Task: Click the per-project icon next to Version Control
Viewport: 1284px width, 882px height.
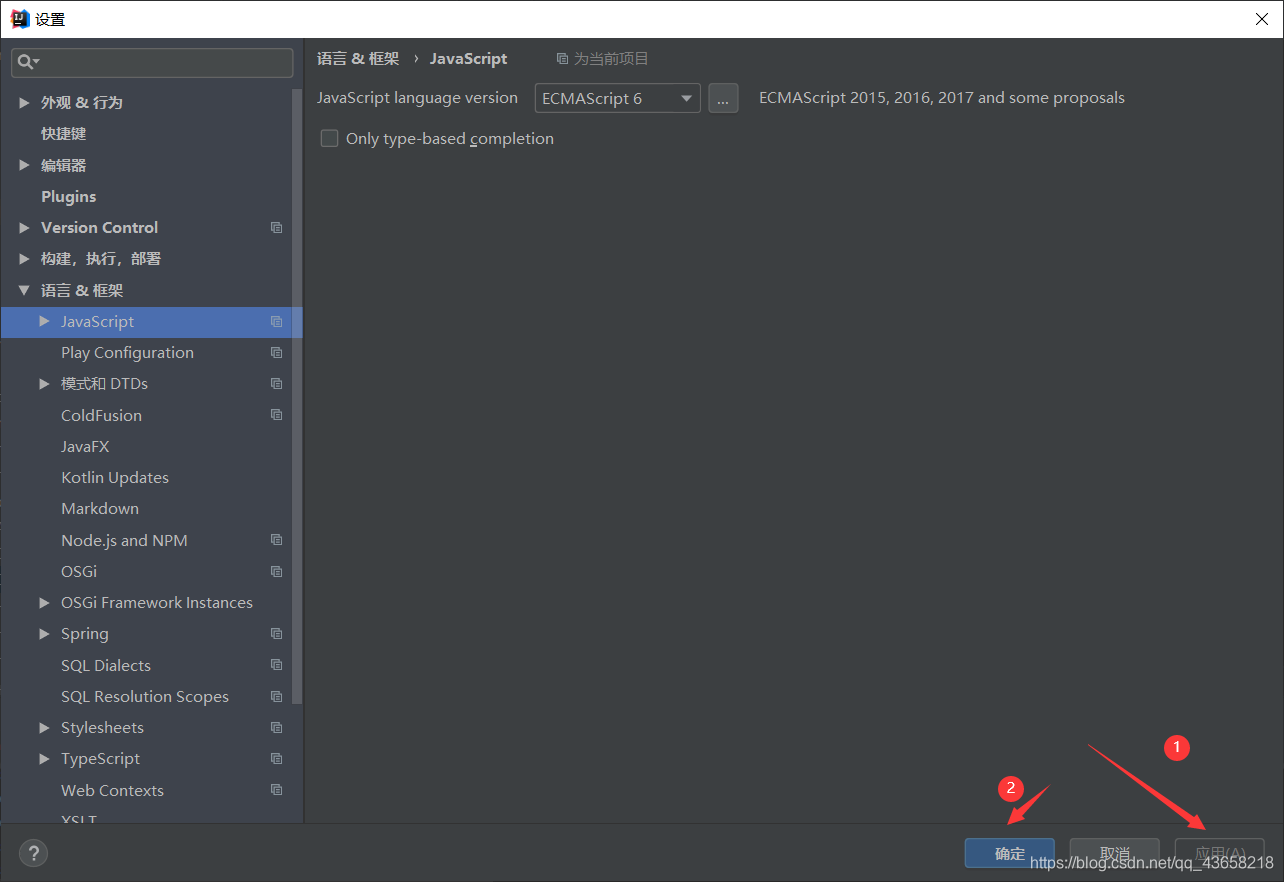Action: pos(276,227)
